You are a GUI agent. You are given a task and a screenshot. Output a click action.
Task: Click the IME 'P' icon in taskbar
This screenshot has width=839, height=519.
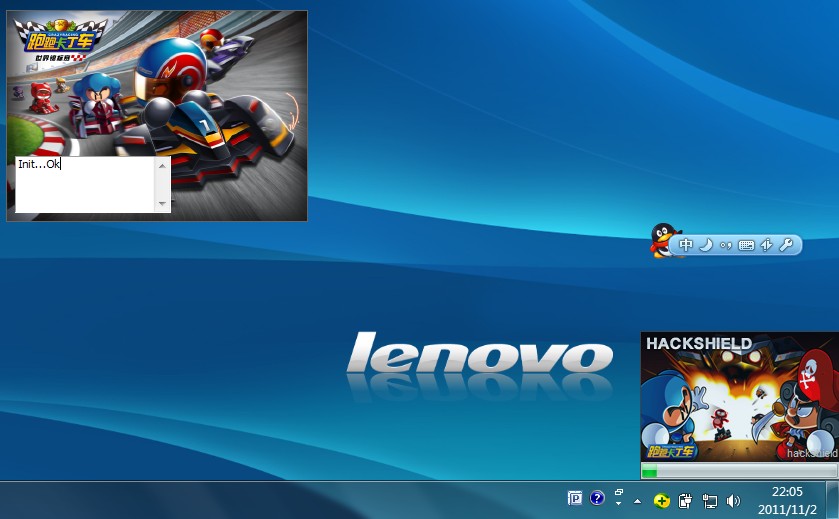click(x=575, y=499)
